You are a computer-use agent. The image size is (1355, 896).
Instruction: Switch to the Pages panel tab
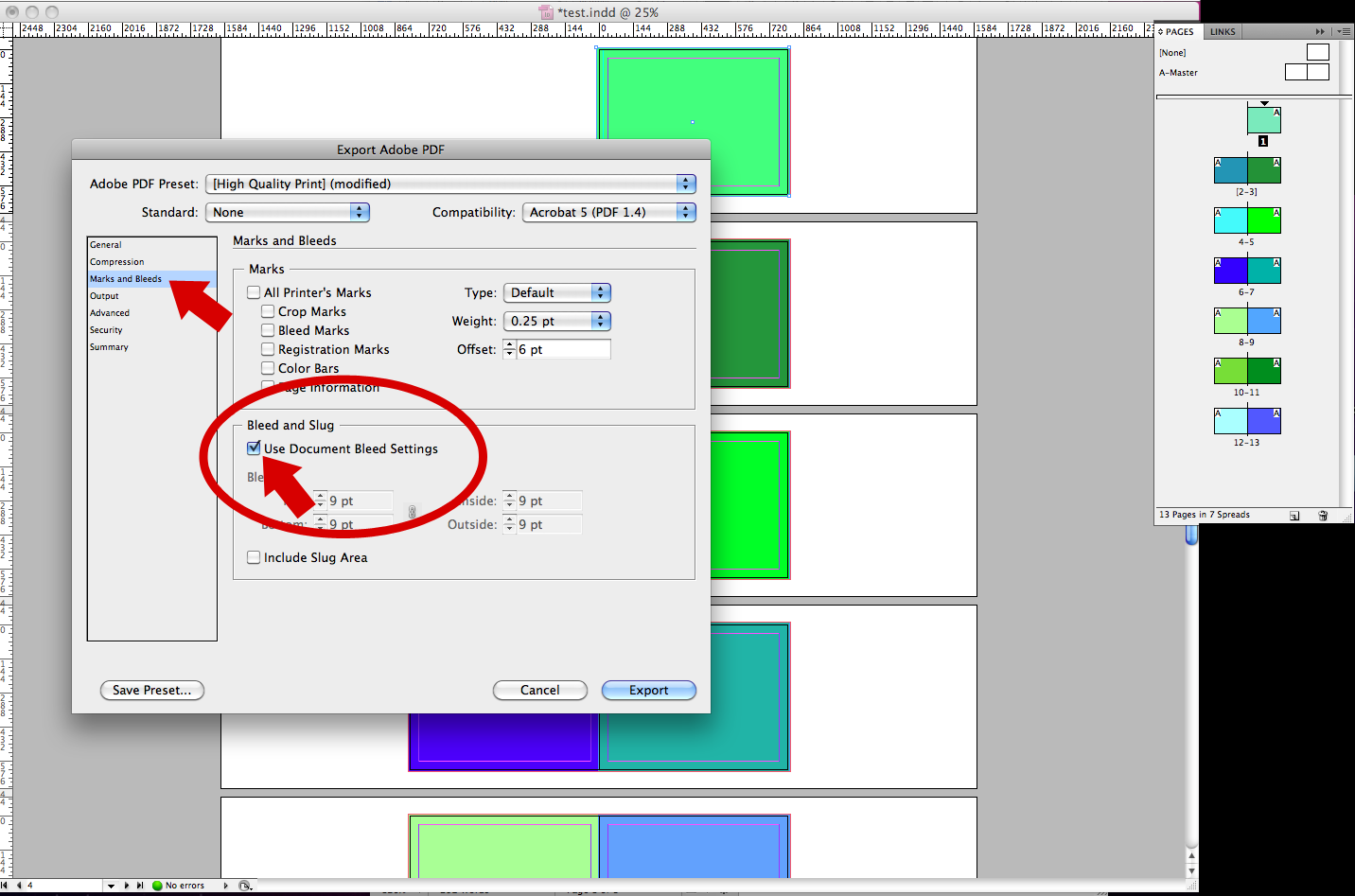(x=1178, y=31)
